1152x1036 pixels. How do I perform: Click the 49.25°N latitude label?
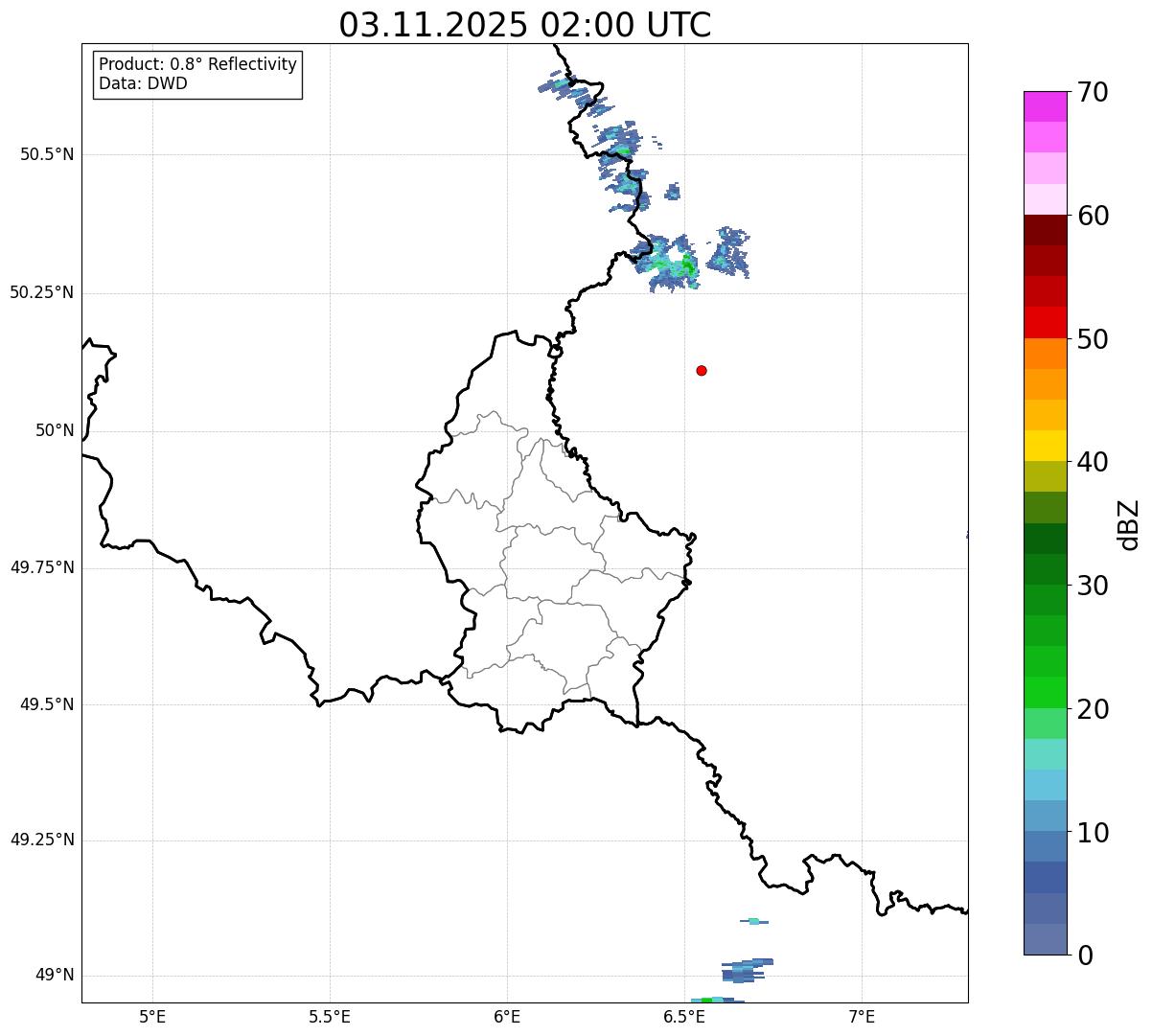[42, 840]
